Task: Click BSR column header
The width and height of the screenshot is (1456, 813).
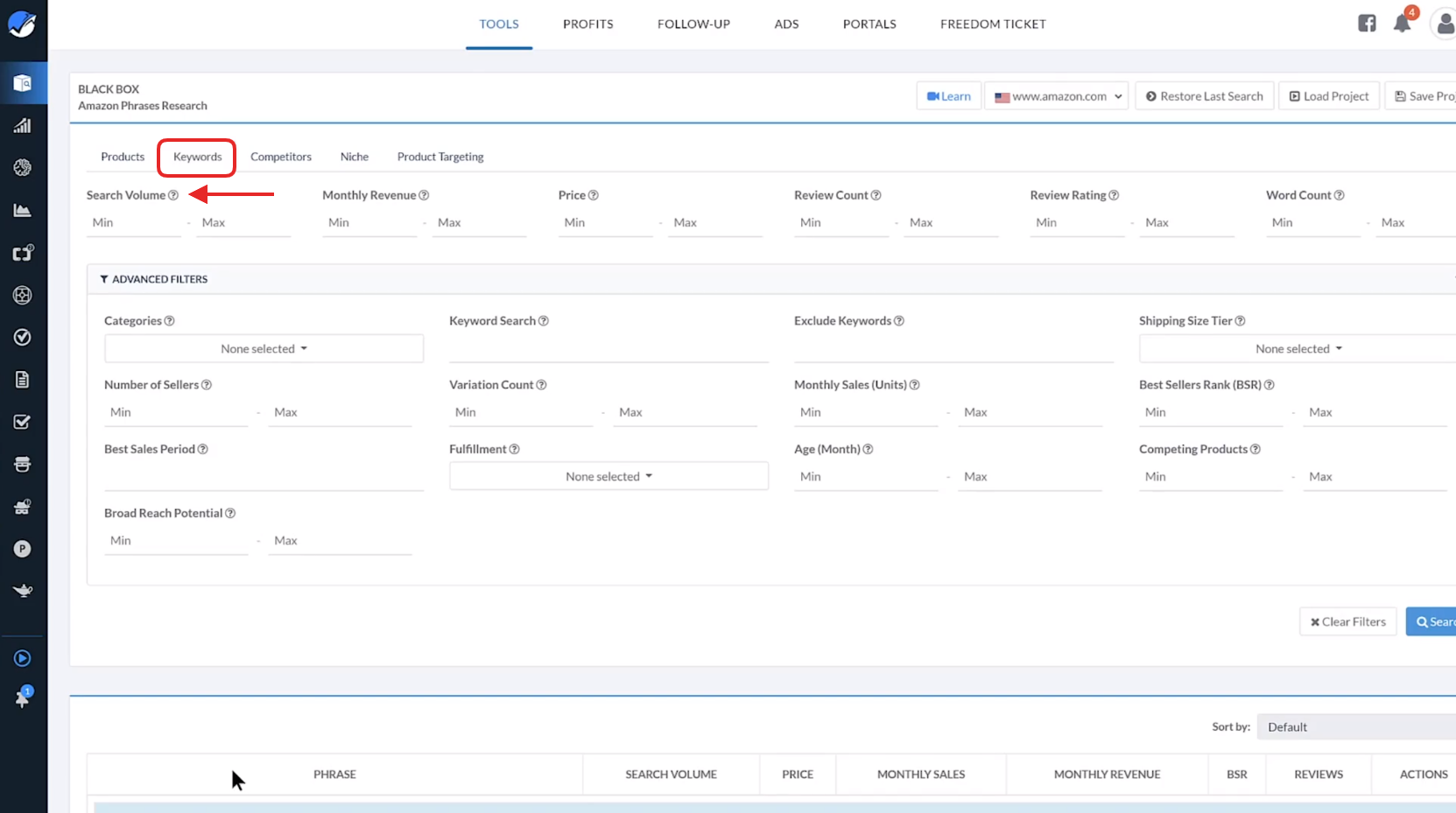Action: (1237, 774)
